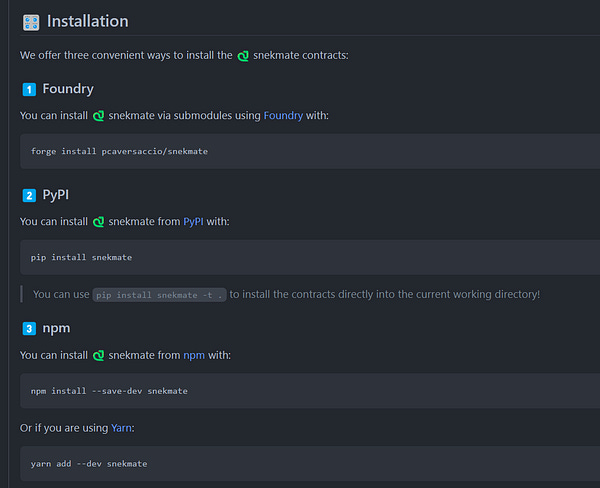Follow the npm hyperlink in the sentence

click(x=194, y=356)
